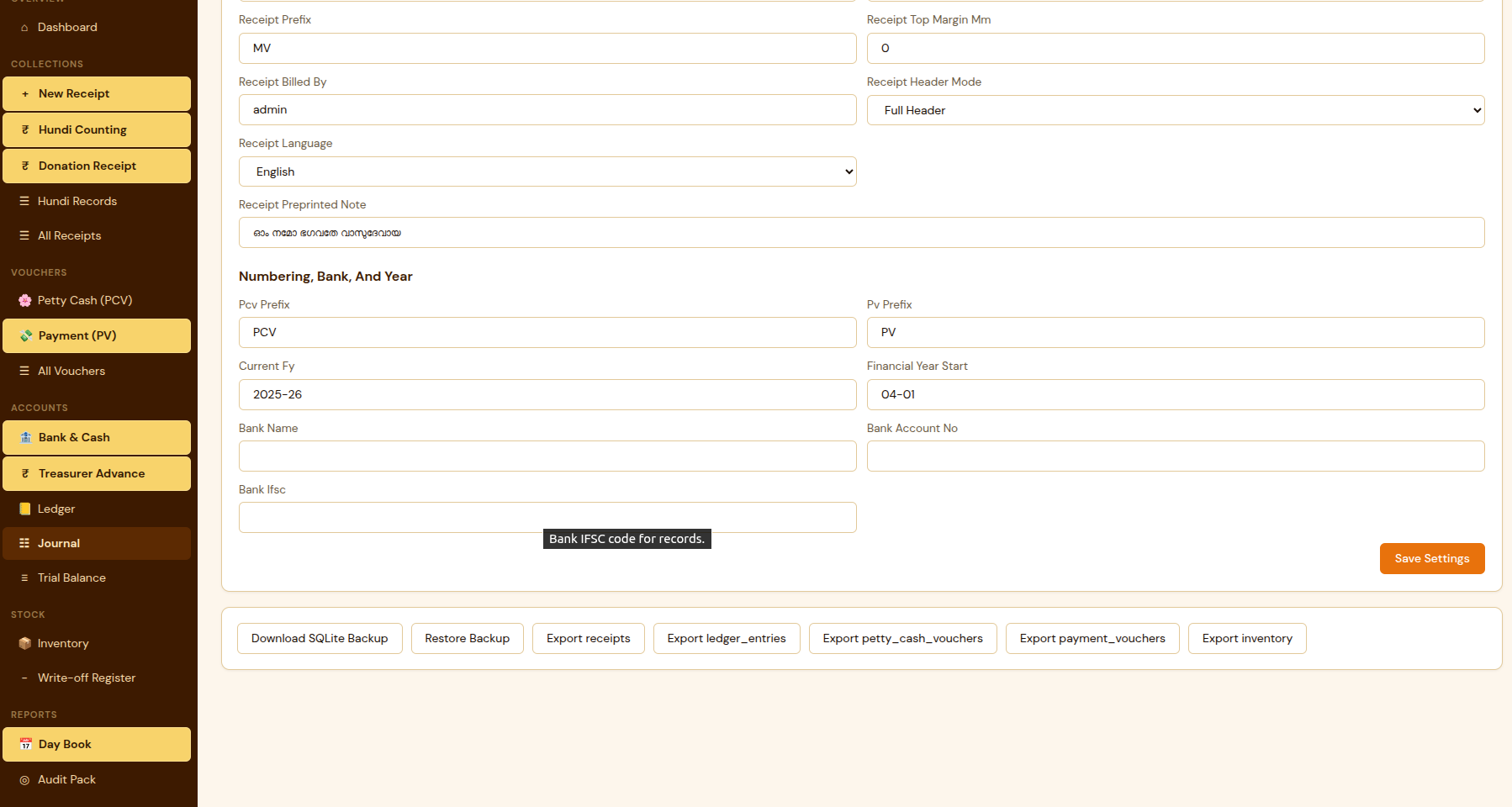Image resolution: width=1512 pixels, height=807 pixels.
Task: Click the money icon beside Payment (PV)
Action: pyautogui.click(x=26, y=336)
